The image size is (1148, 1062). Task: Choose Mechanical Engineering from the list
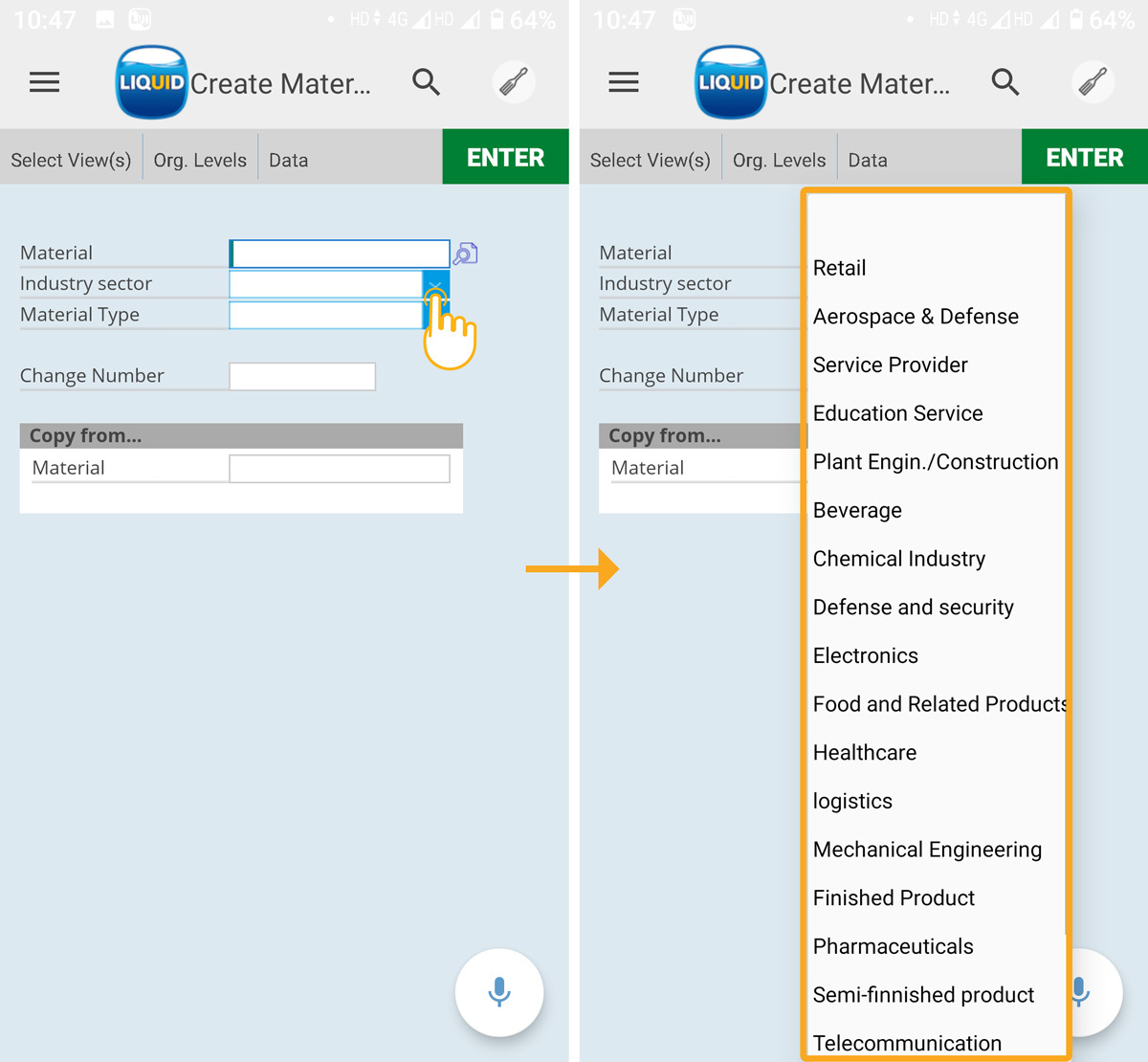coord(927,850)
